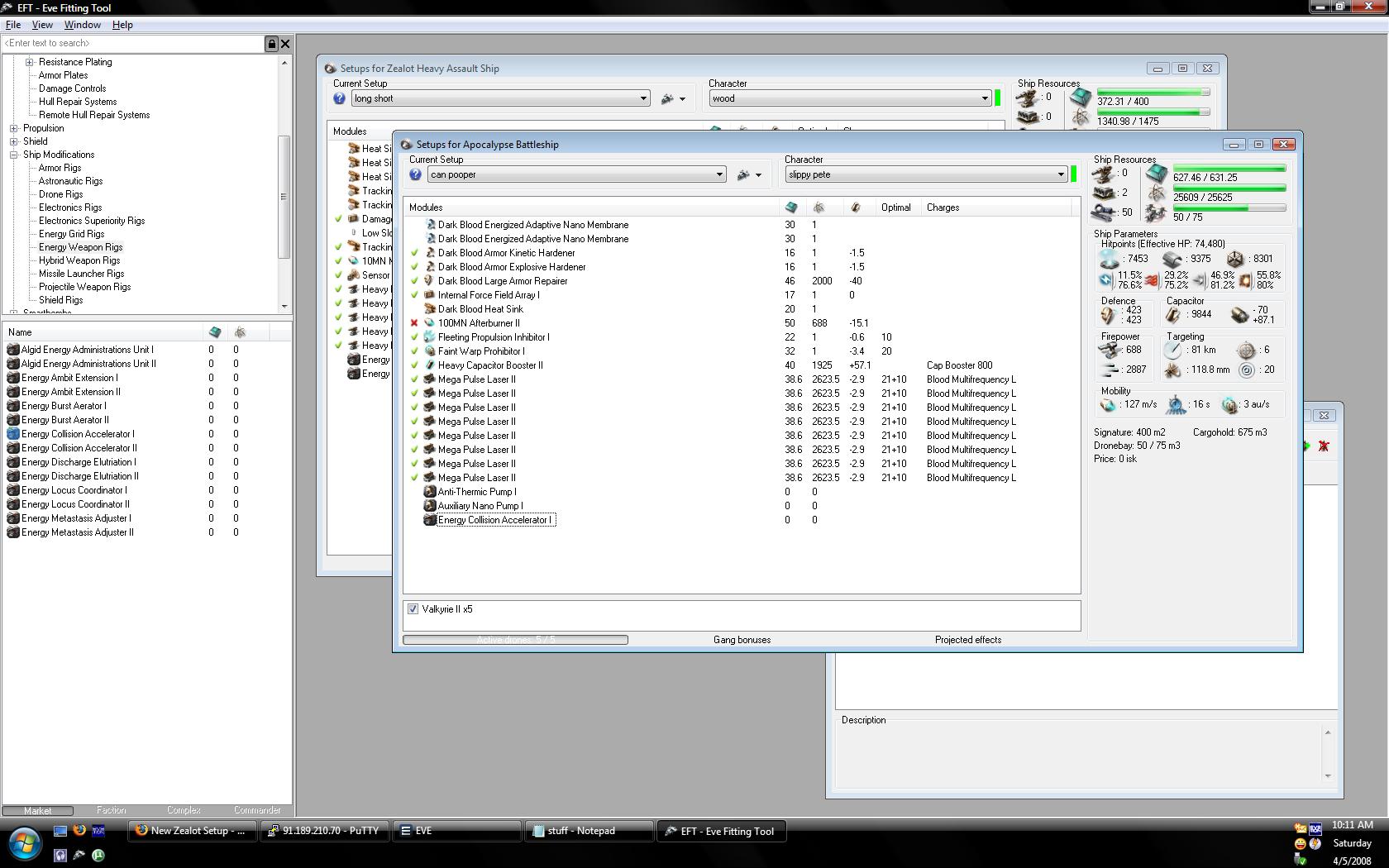This screenshot has width=1389, height=868.
Task: Collapse the Ship Modifications tree node
Action: [x=14, y=155]
